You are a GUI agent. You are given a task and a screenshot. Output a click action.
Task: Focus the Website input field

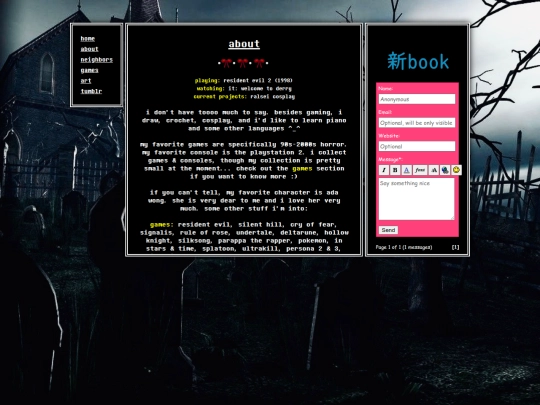click(417, 146)
